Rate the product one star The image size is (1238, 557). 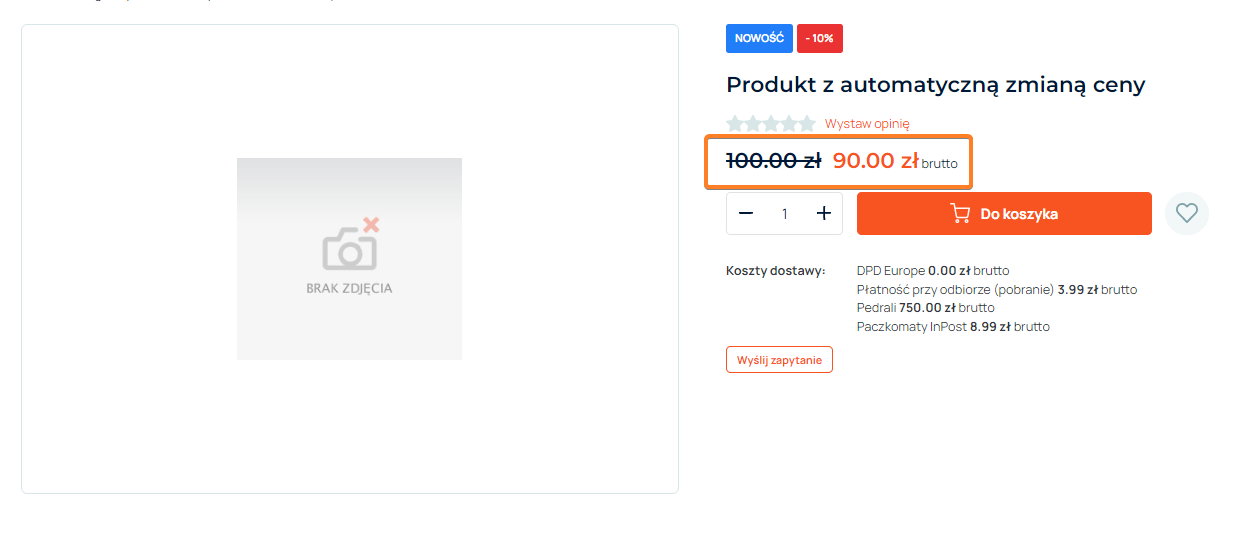[736, 124]
